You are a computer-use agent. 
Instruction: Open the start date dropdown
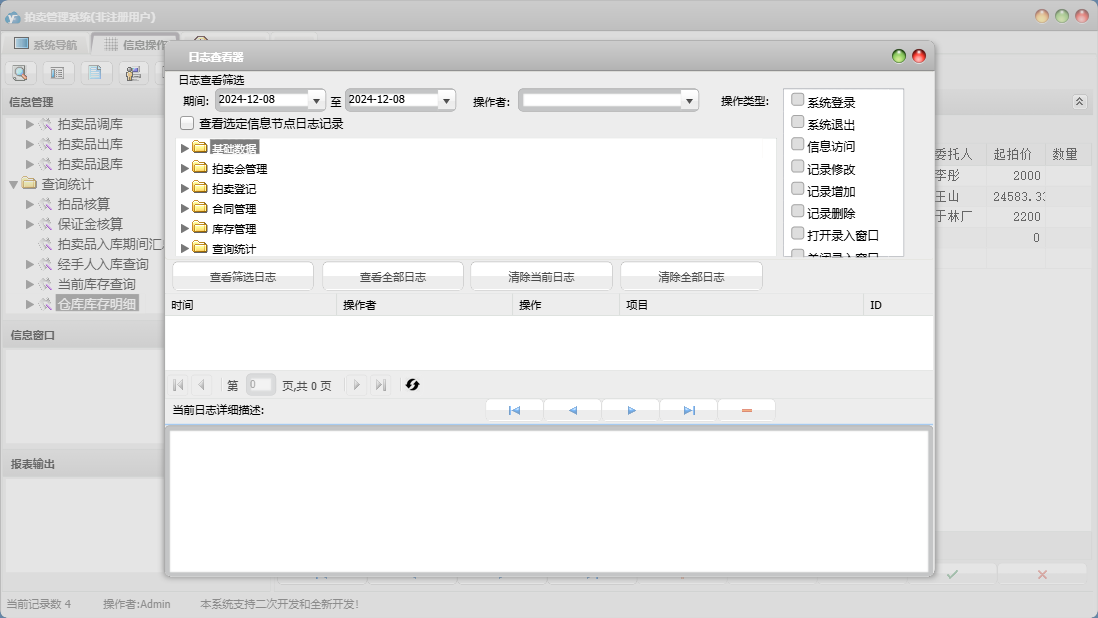(317, 101)
